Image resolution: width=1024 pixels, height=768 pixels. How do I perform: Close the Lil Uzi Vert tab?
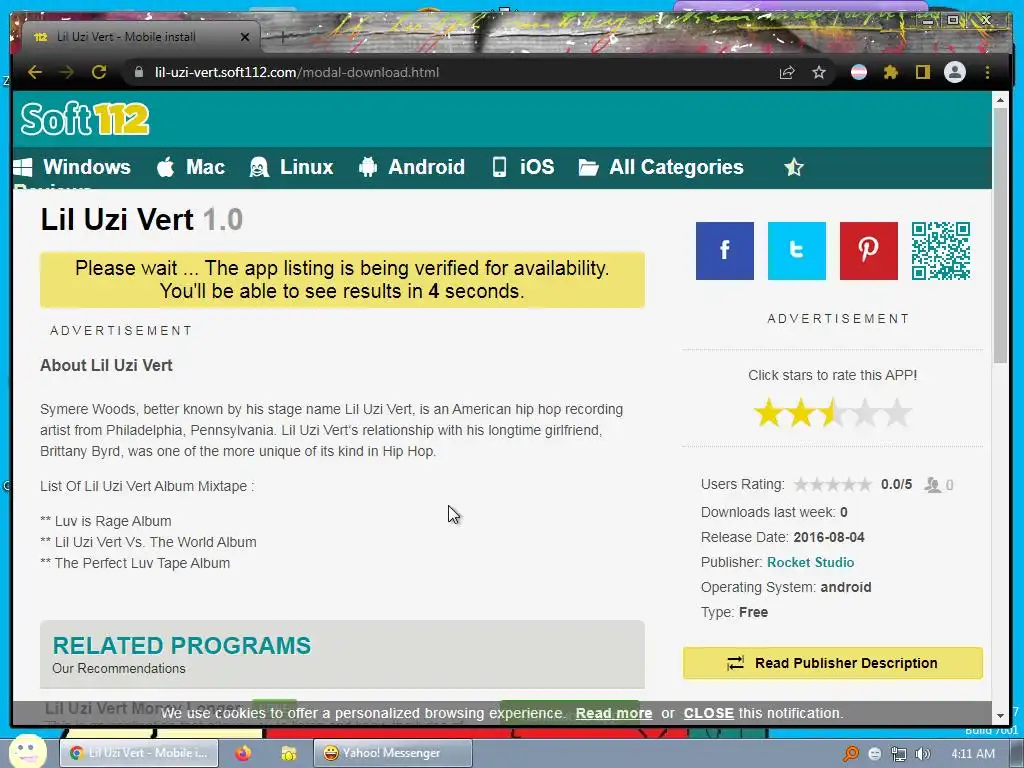(x=245, y=37)
